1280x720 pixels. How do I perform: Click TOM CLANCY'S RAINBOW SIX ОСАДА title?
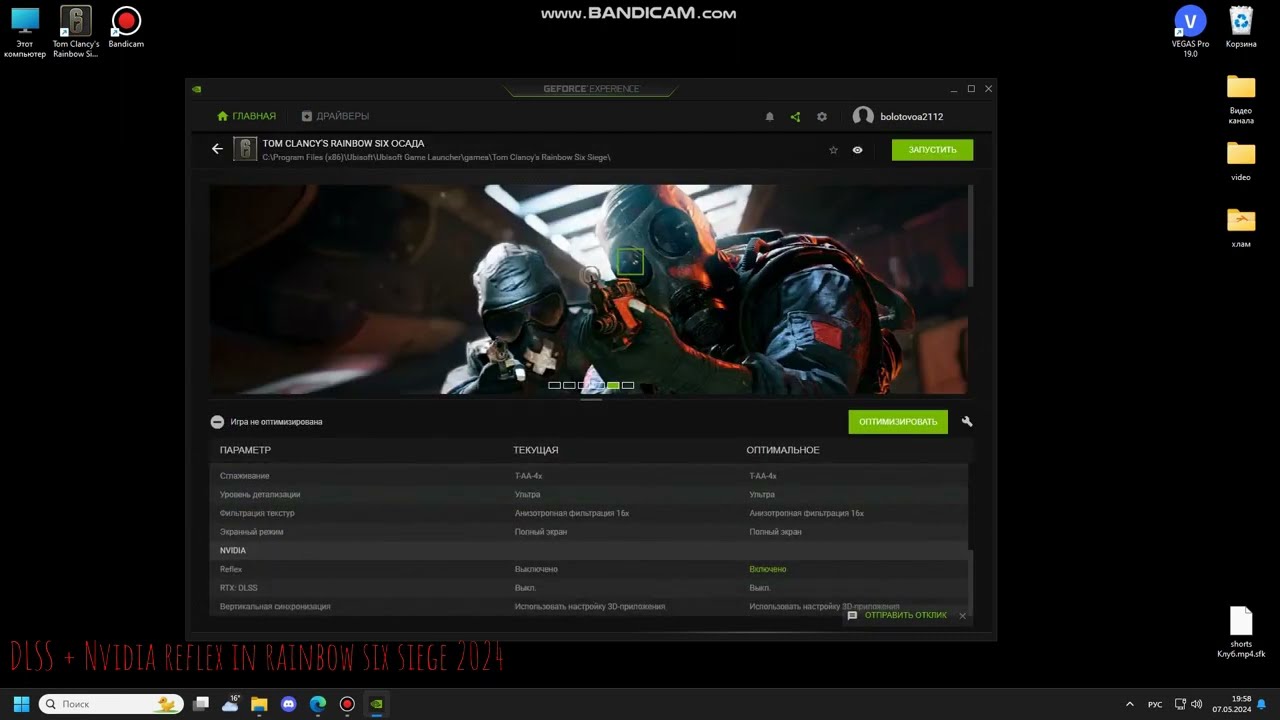pos(343,143)
